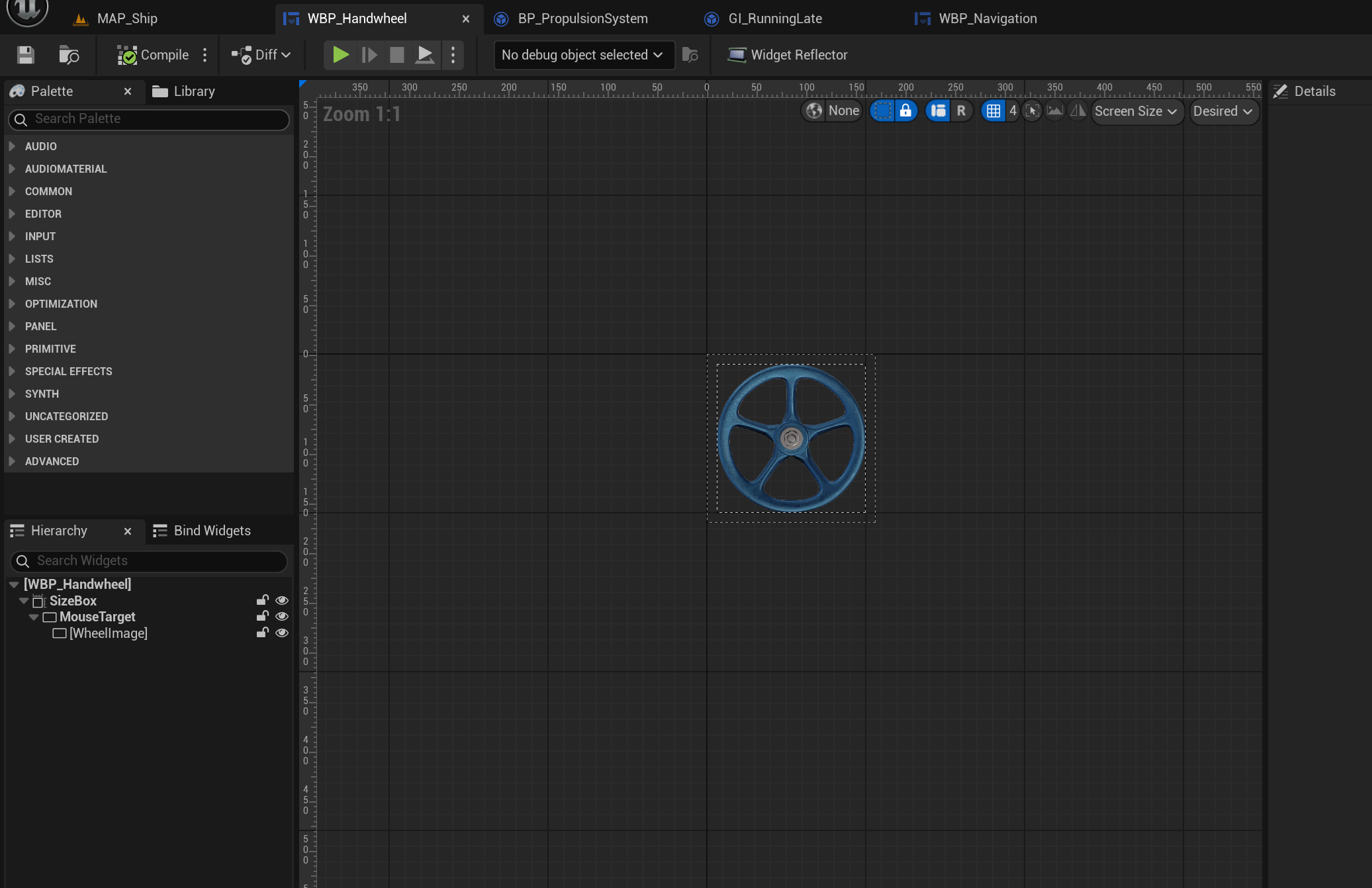Expand the INPUT palette category

point(12,236)
